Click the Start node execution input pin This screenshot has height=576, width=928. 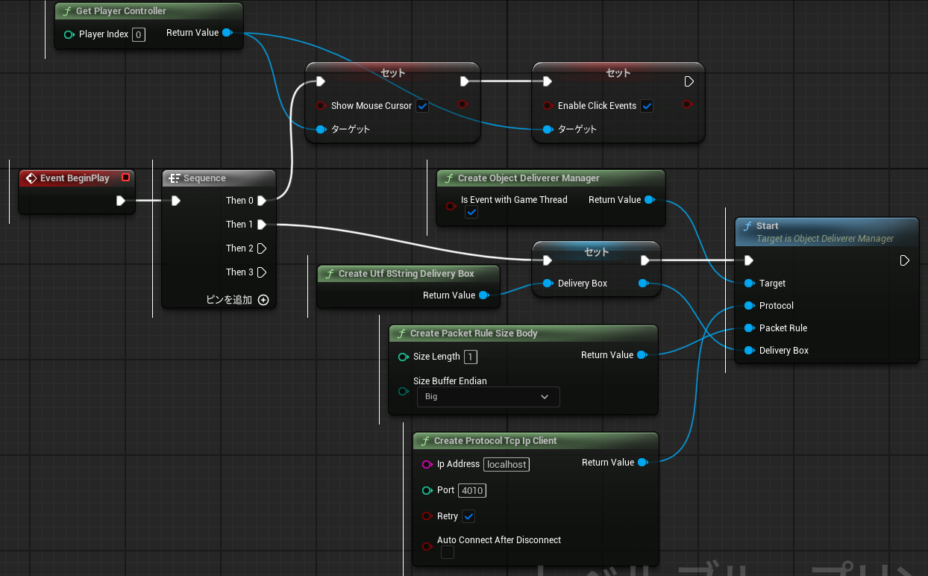pos(749,260)
